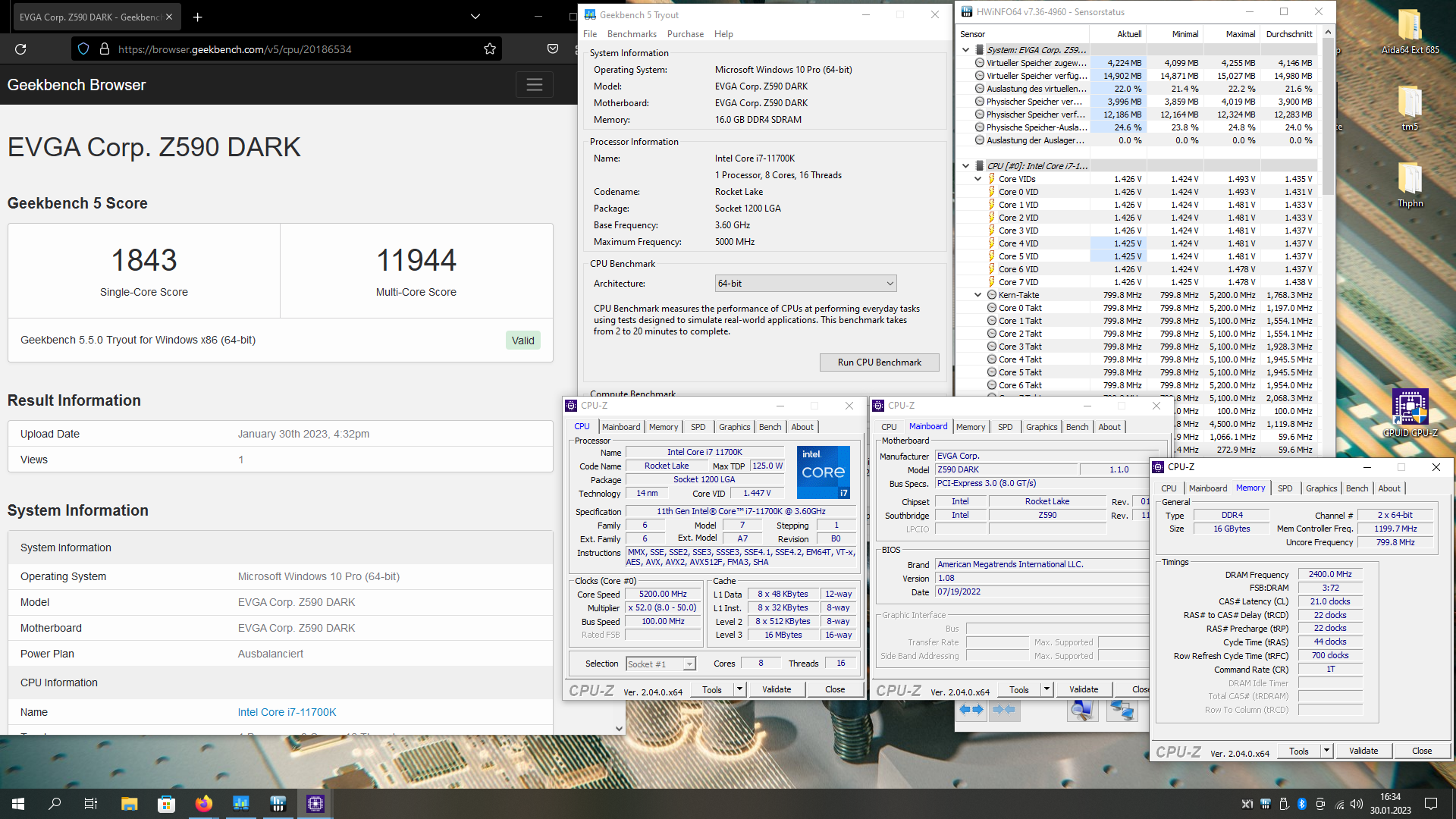Open taskbar search

click(x=55, y=804)
